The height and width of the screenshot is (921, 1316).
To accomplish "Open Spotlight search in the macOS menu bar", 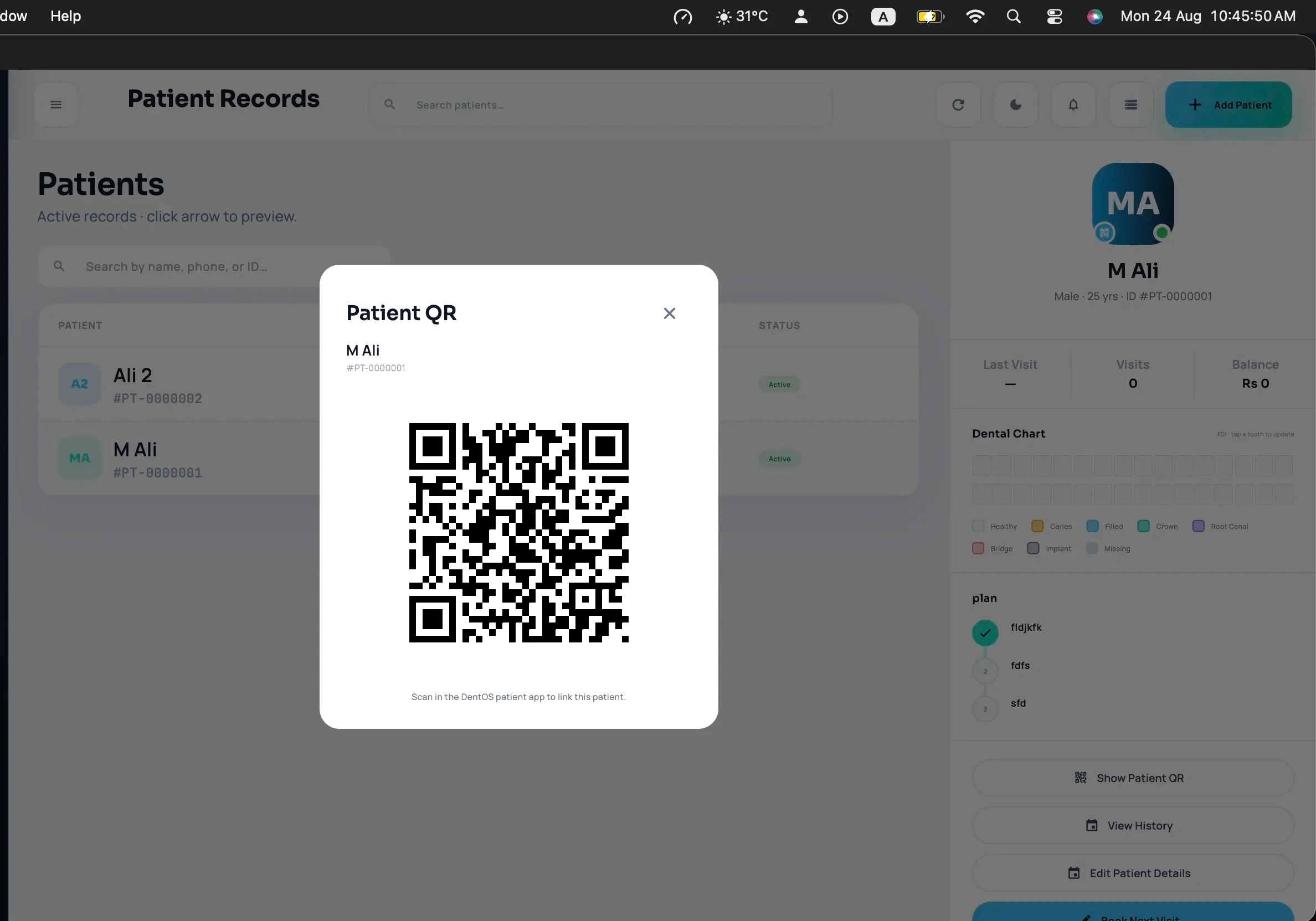I will coord(1014,16).
